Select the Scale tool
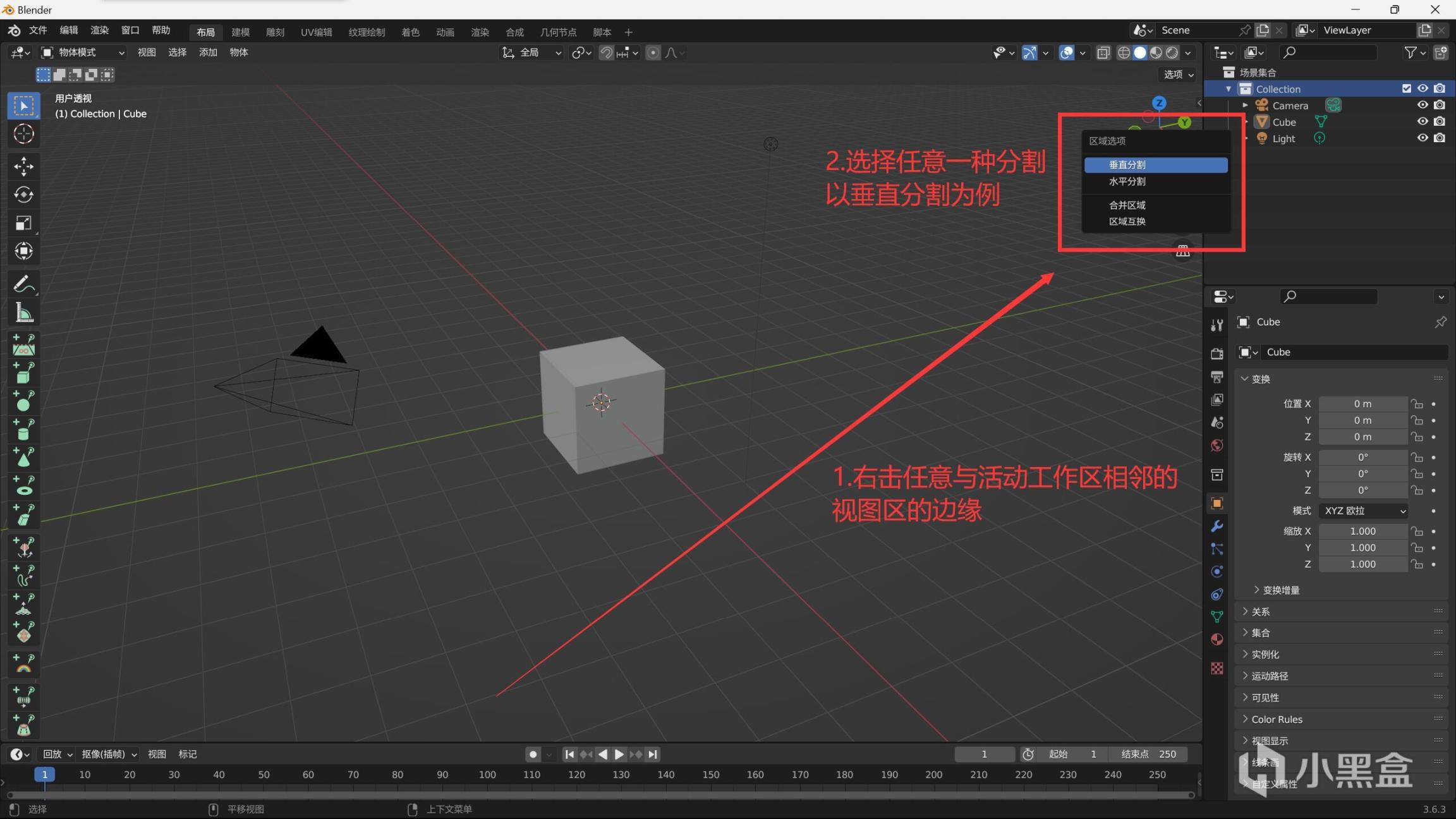 click(x=23, y=223)
